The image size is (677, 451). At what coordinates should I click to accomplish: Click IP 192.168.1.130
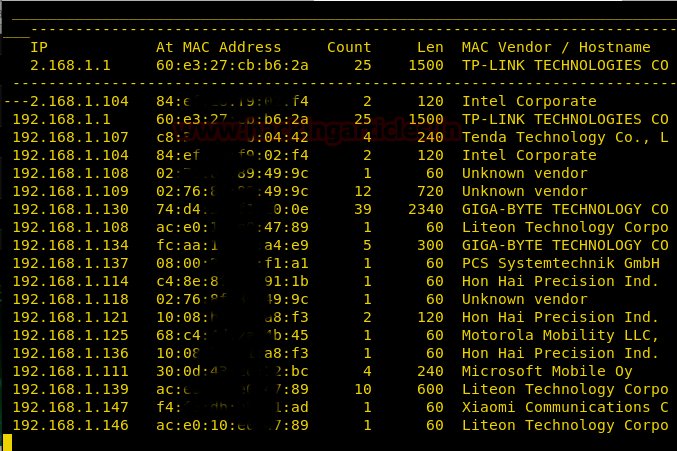coord(71,209)
